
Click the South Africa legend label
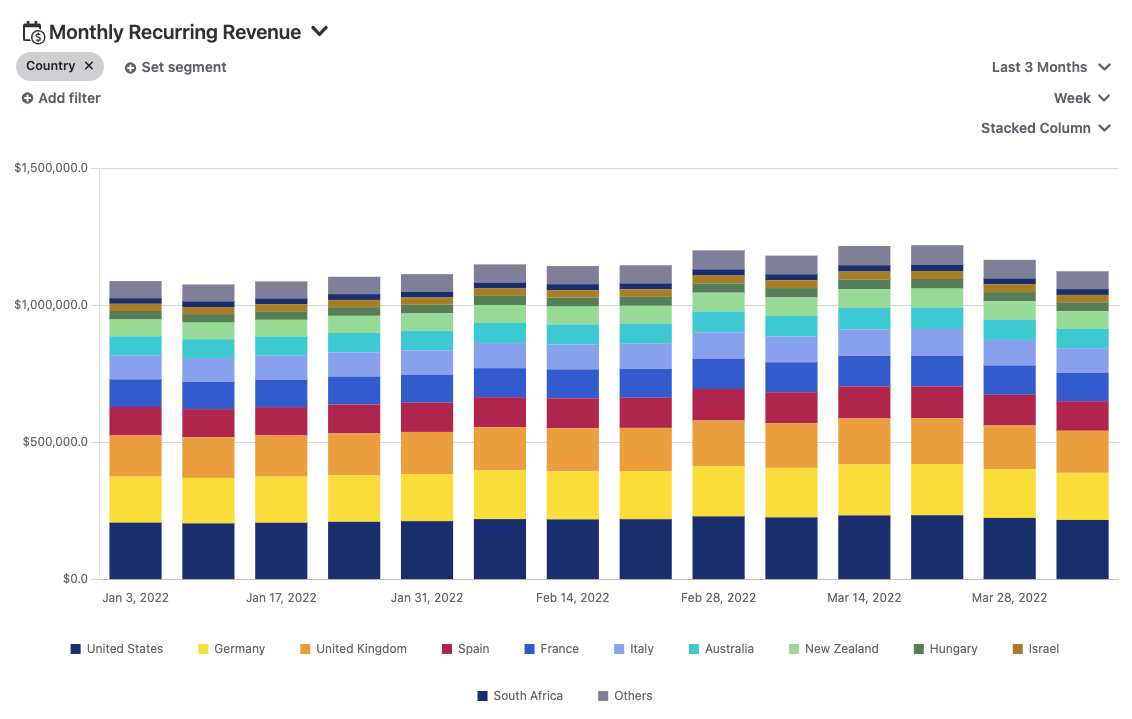click(x=528, y=696)
